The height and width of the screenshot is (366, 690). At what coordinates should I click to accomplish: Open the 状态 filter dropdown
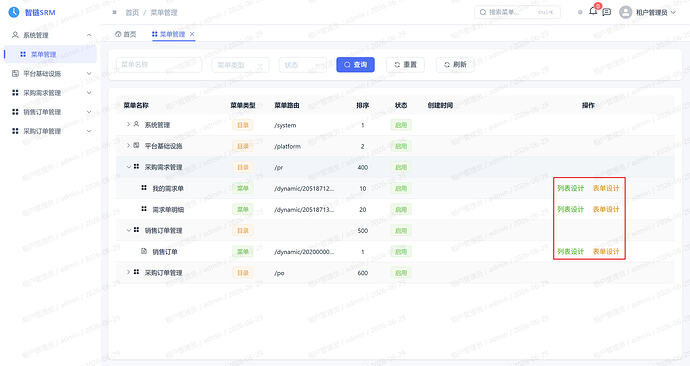303,65
